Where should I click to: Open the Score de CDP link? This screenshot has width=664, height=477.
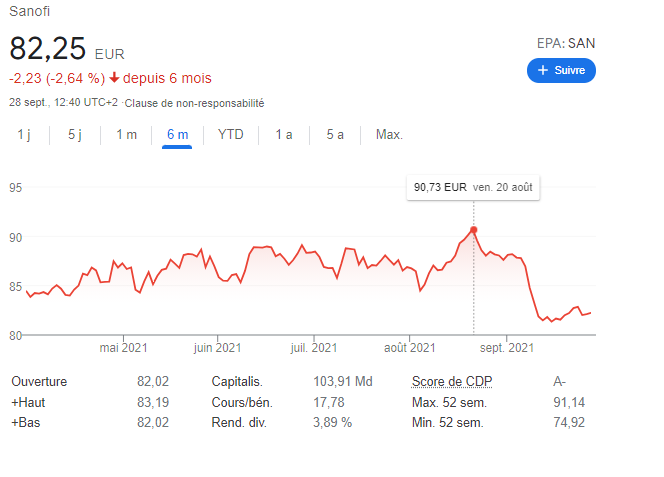(x=452, y=382)
